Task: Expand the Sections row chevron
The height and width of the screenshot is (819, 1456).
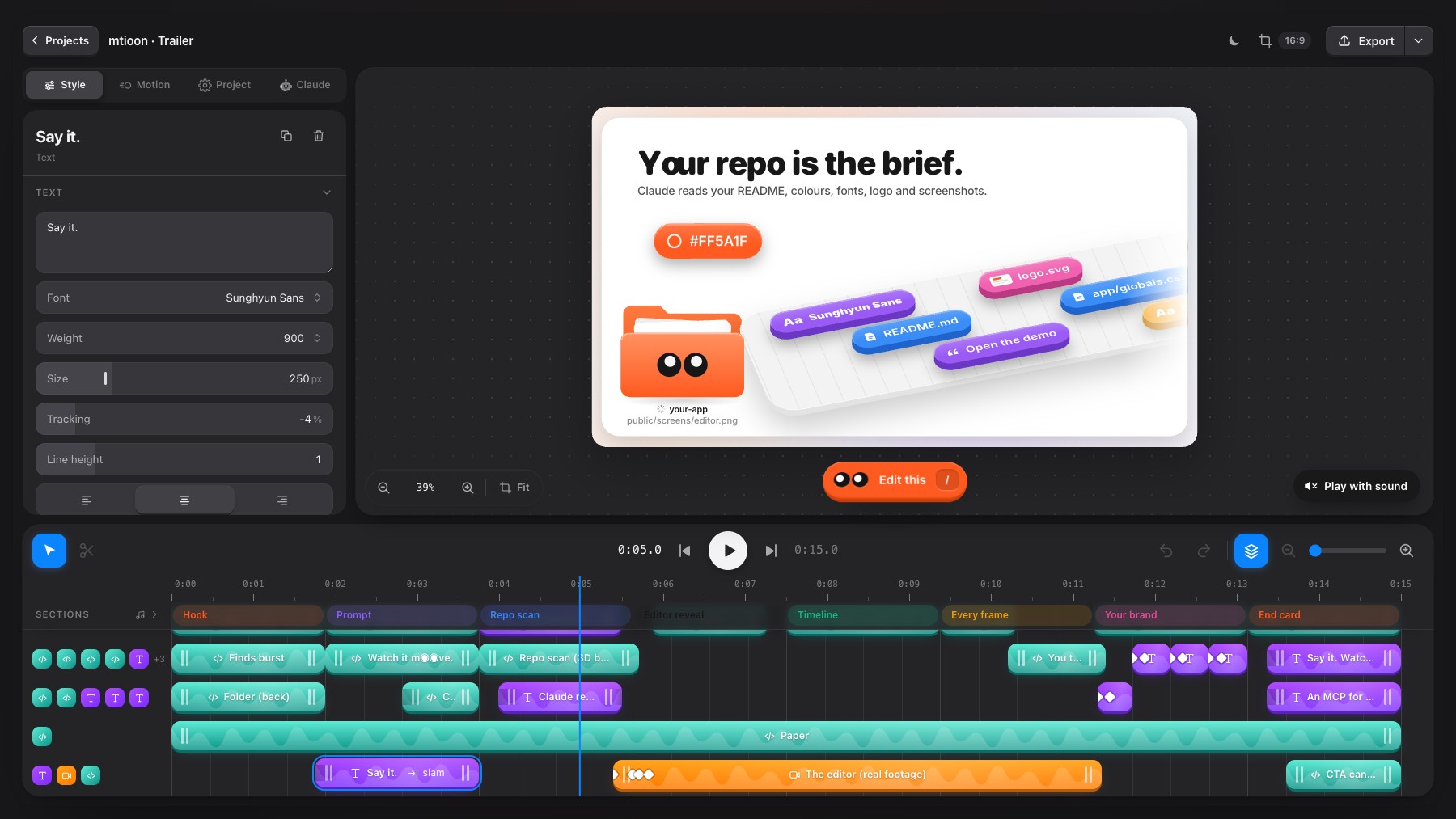Action: tap(154, 614)
